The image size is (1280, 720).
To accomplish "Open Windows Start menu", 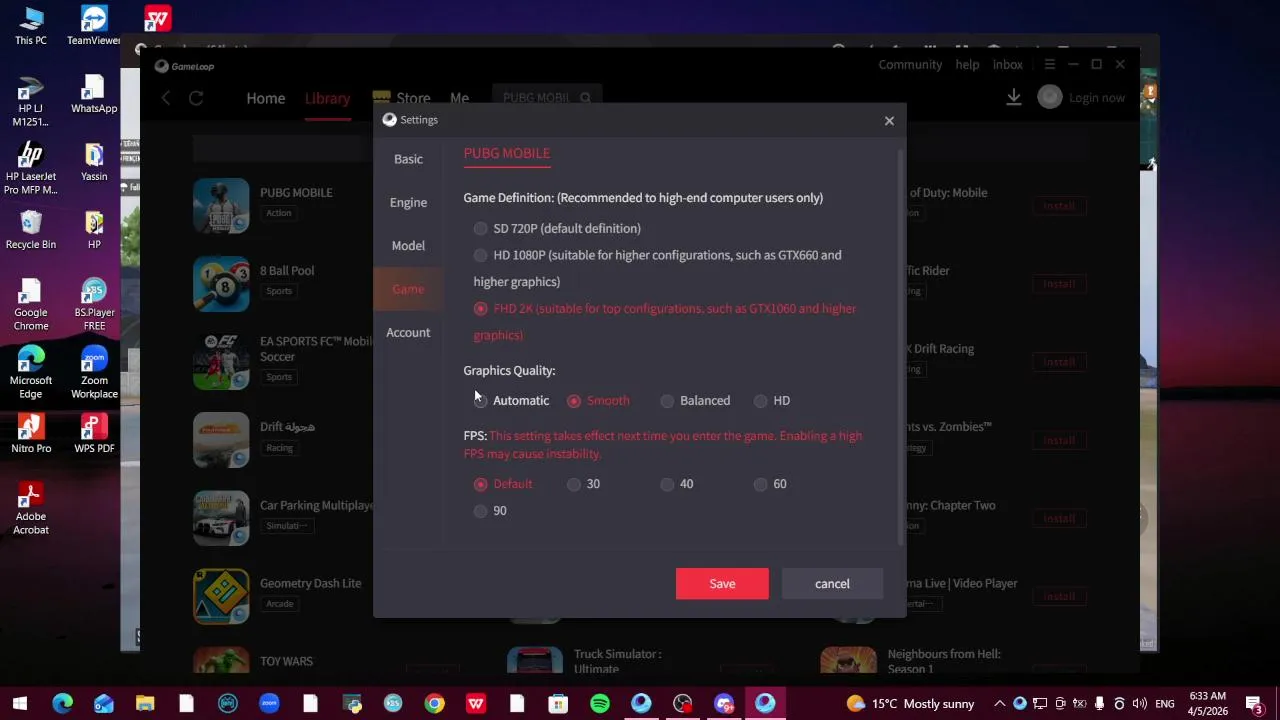I will (x=20, y=703).
